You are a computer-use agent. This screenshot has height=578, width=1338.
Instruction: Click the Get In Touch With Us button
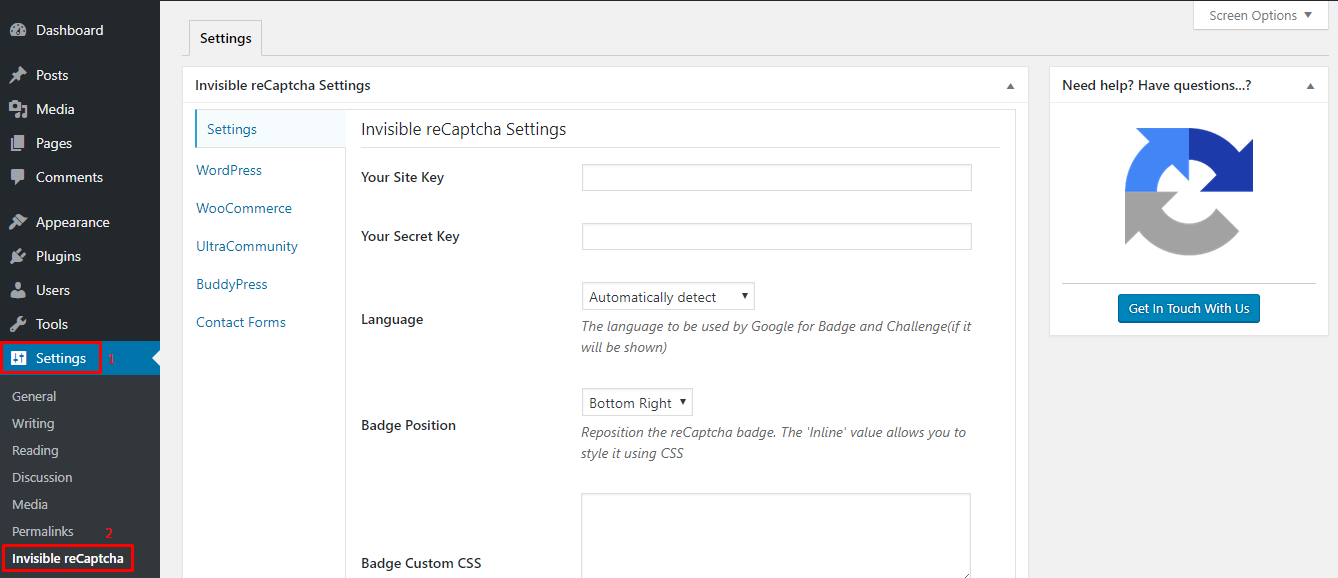(1188, 308)
